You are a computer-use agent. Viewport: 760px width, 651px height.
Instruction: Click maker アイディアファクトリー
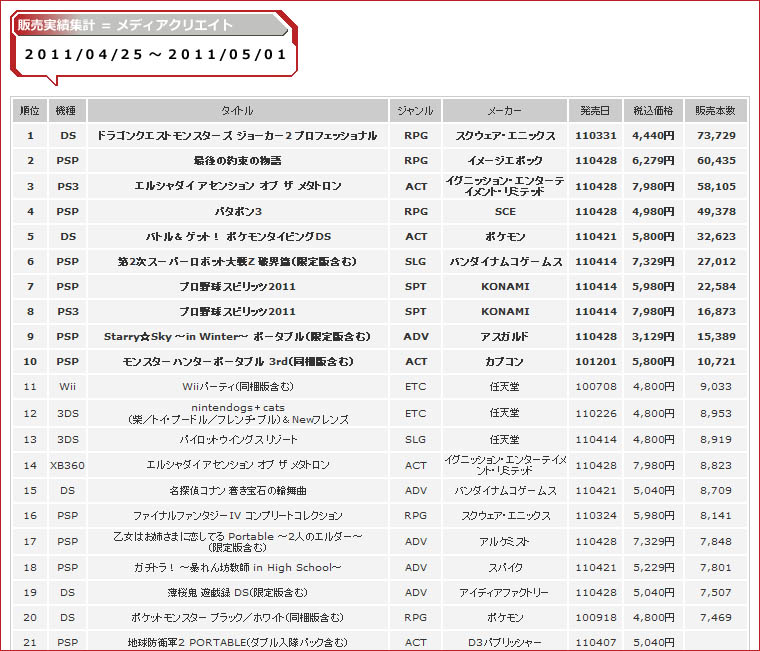pos(504,592)
